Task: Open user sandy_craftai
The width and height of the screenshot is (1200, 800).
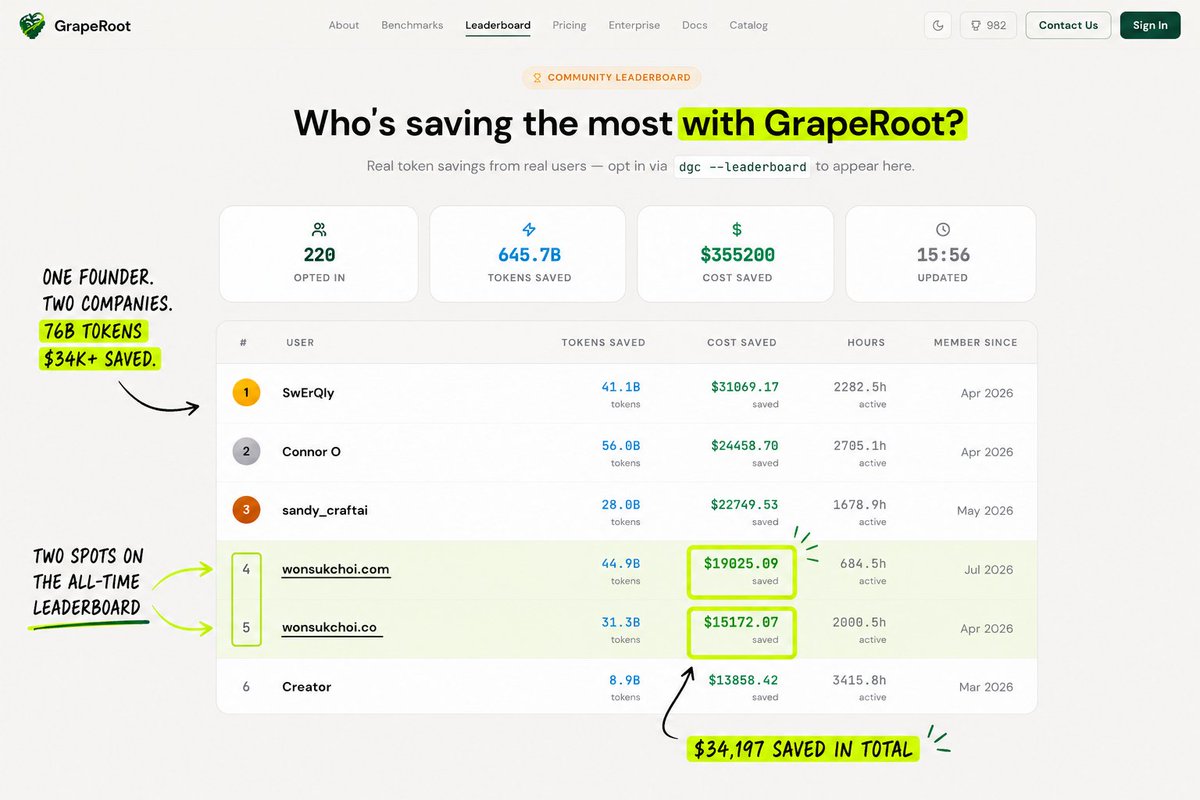Action: (x=325, y=510)
